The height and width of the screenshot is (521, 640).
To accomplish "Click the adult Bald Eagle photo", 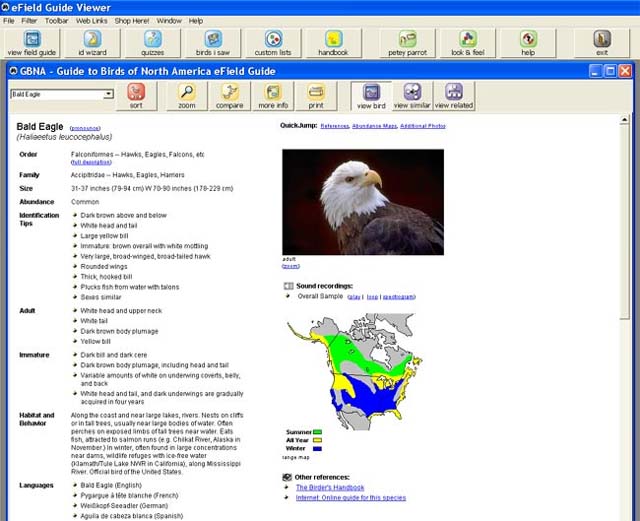I will [349, 201].
